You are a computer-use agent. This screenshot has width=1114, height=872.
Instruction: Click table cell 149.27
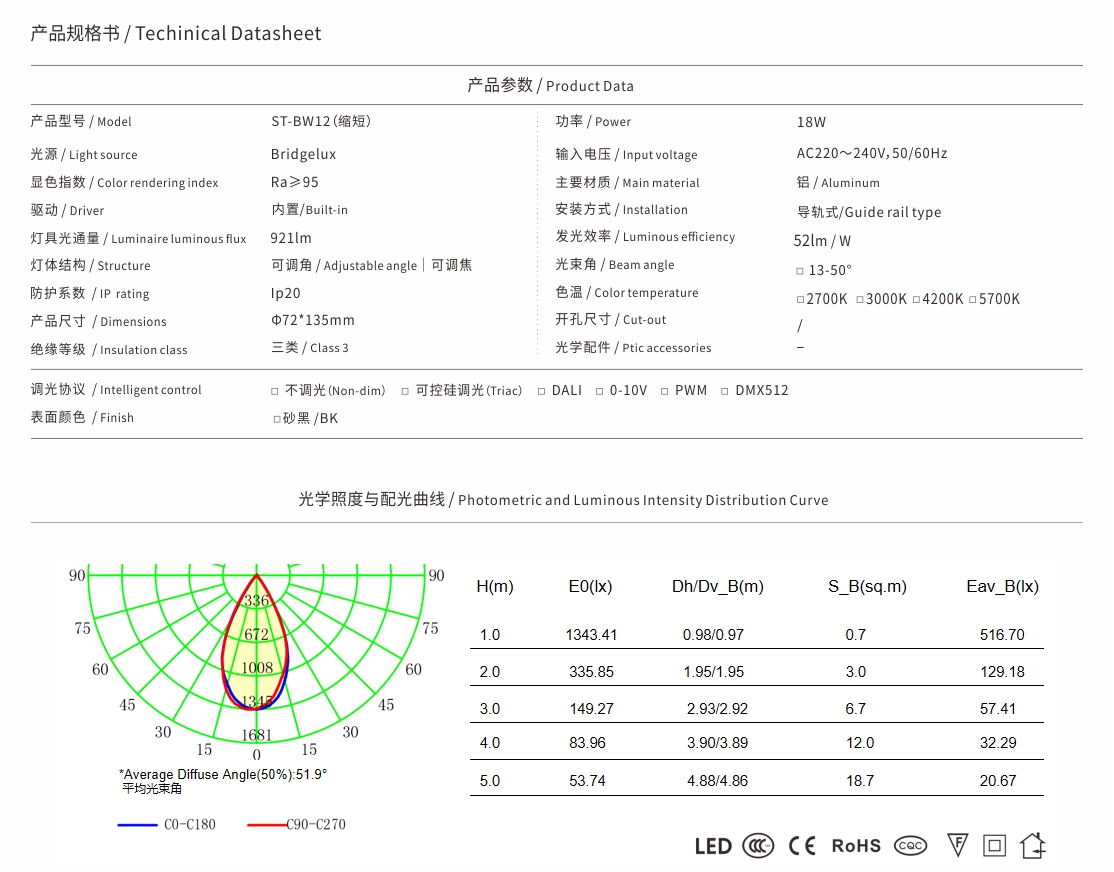(x=591, y=709)
